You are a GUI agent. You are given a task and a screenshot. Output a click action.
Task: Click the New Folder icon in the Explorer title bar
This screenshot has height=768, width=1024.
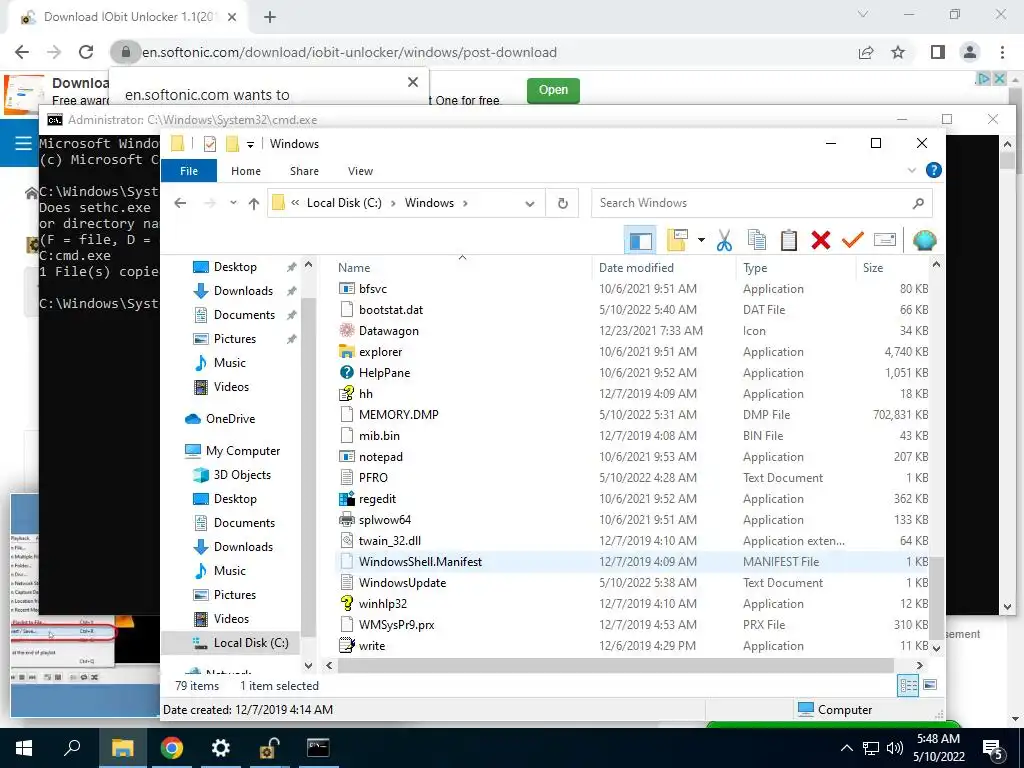232,144
